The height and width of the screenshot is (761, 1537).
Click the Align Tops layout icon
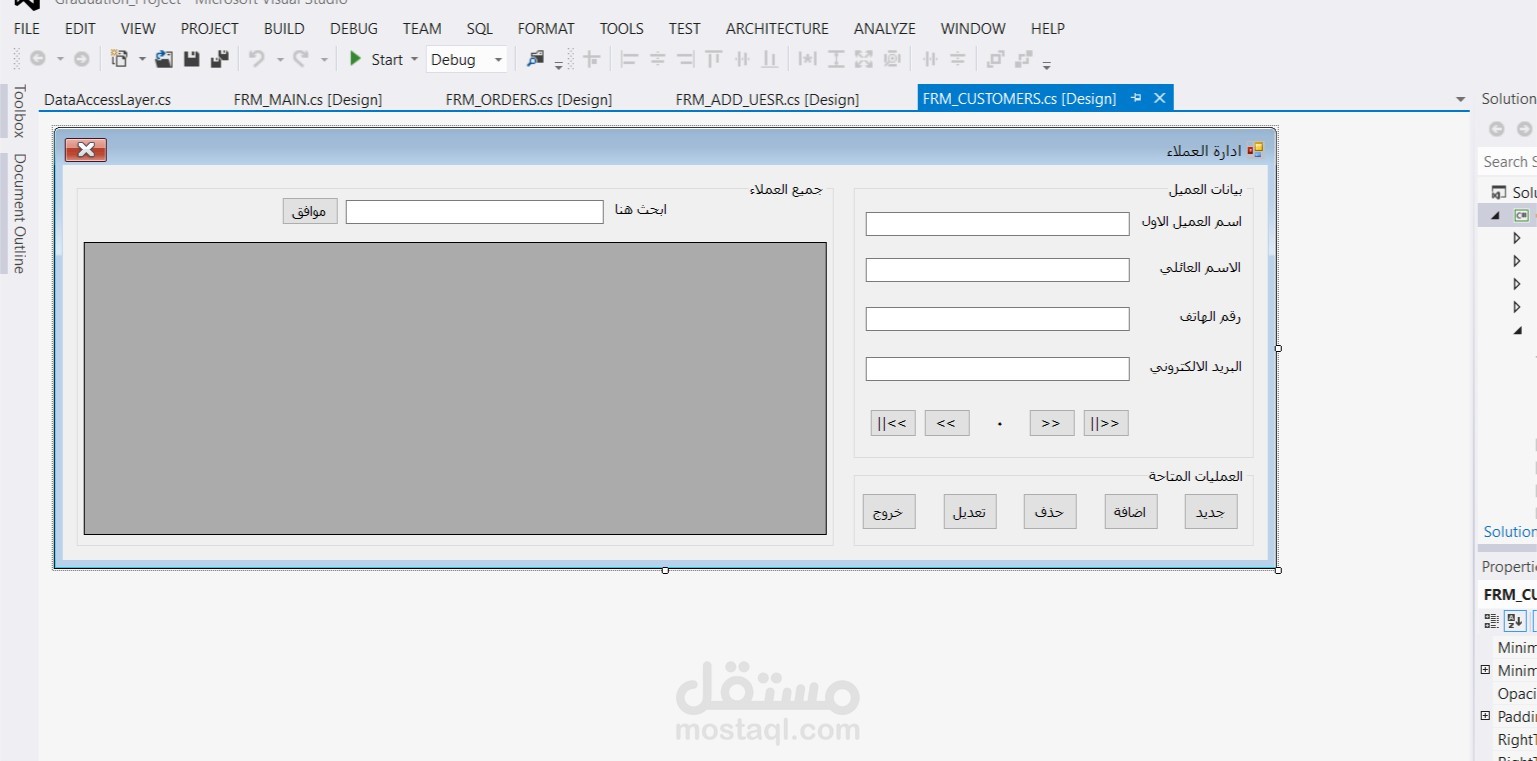[713, 59]
